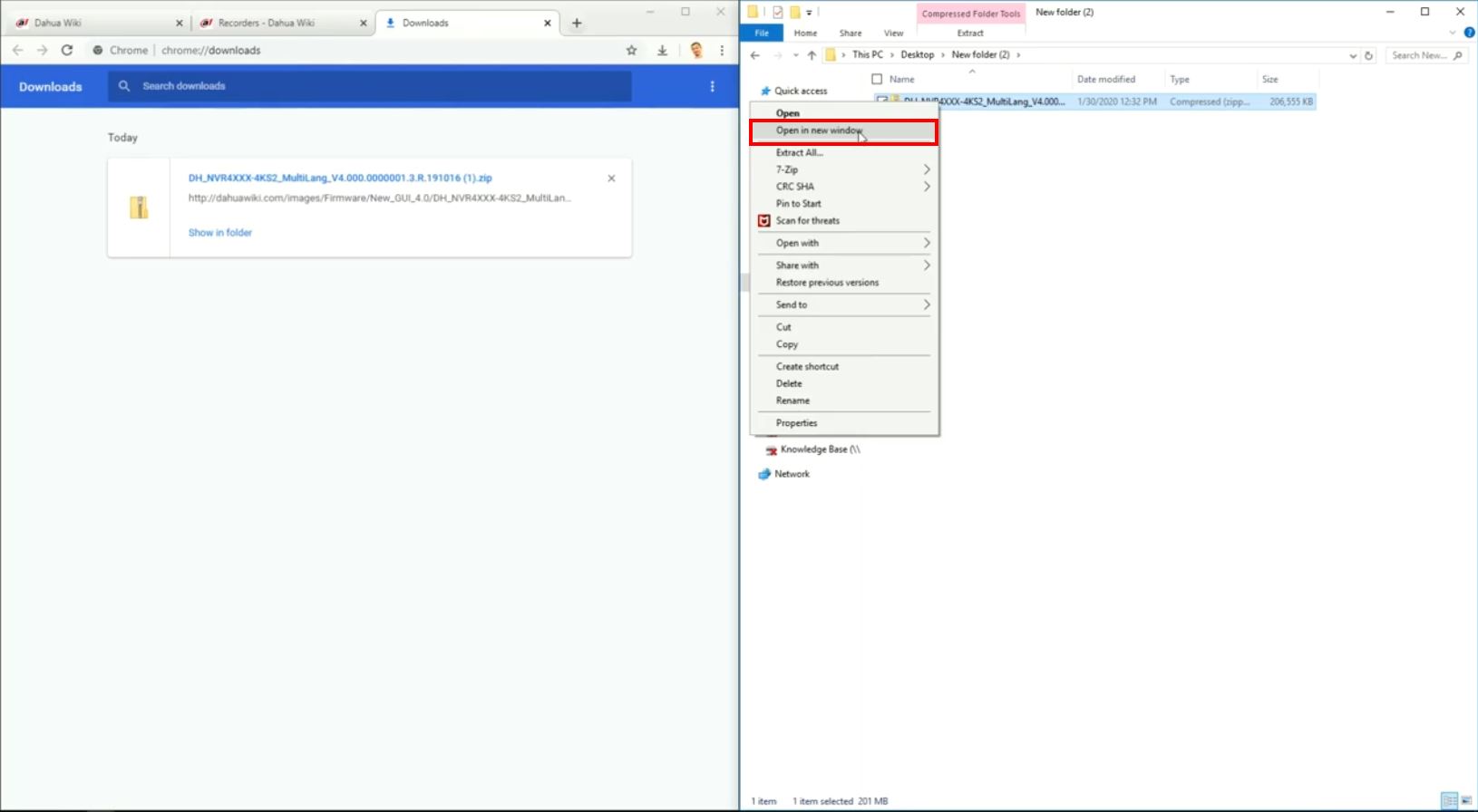Click the Chrome profile avatar icon
Screen dimensions: 1478x812
pos(696,51)
